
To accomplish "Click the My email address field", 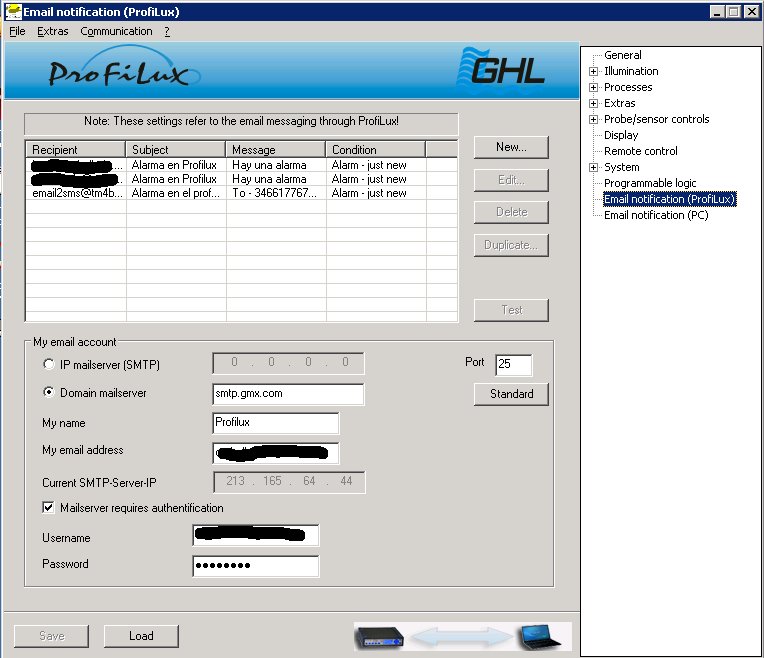I will [276, 453].
